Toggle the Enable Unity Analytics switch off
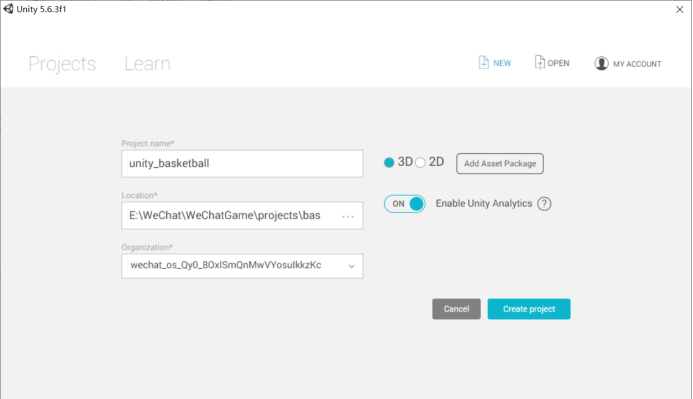The image size is (693, 399). 404,204
